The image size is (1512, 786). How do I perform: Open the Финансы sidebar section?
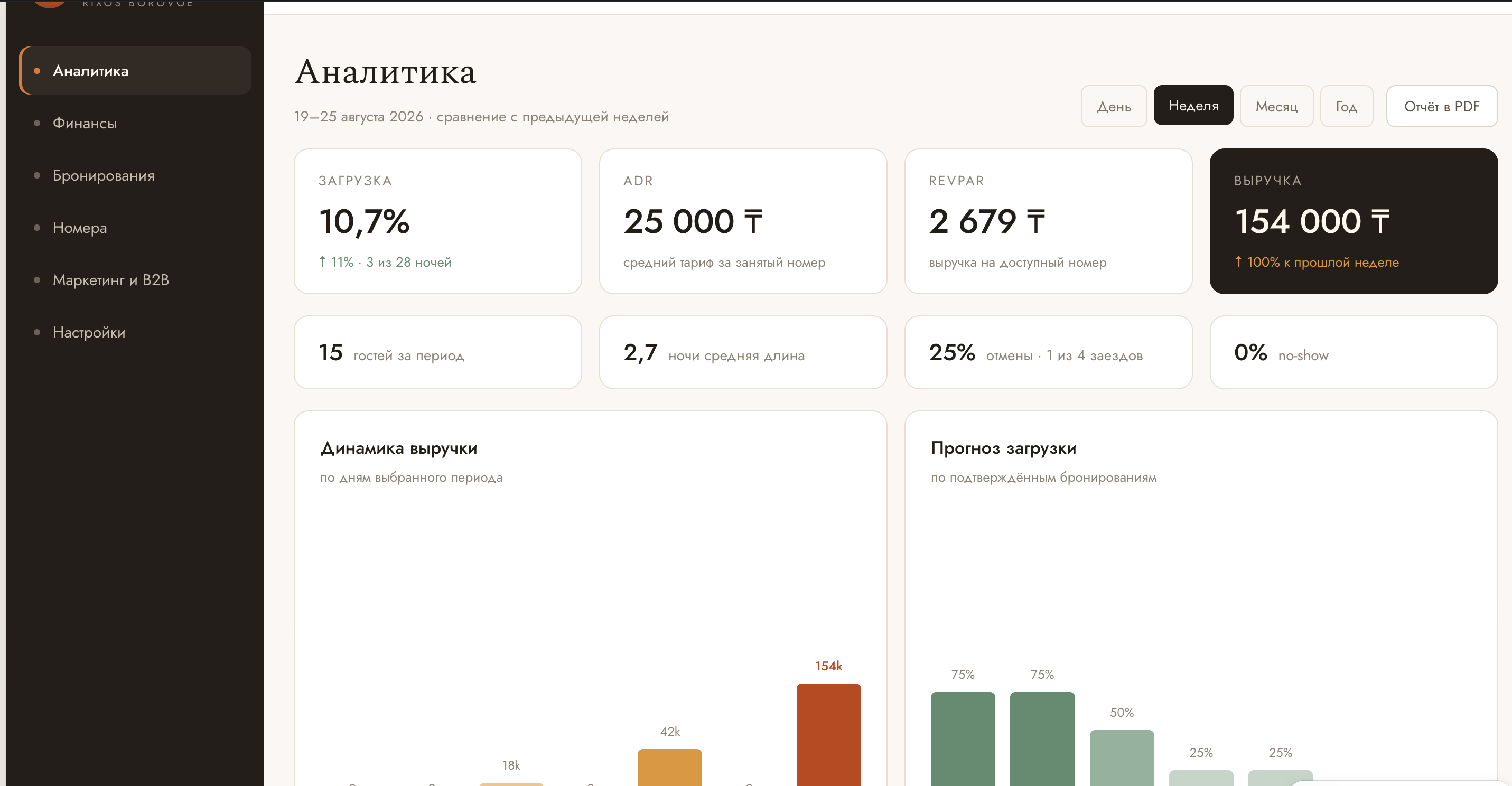136,123
